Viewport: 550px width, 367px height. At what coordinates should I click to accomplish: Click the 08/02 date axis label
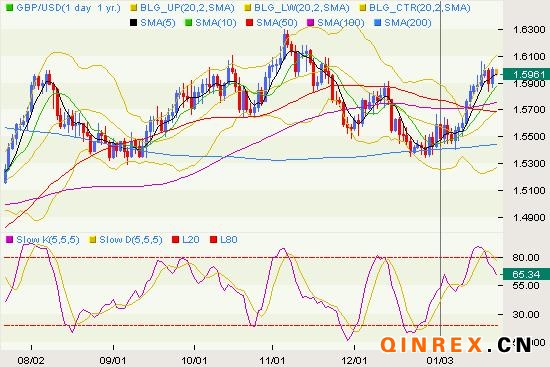tap(31, 360)
